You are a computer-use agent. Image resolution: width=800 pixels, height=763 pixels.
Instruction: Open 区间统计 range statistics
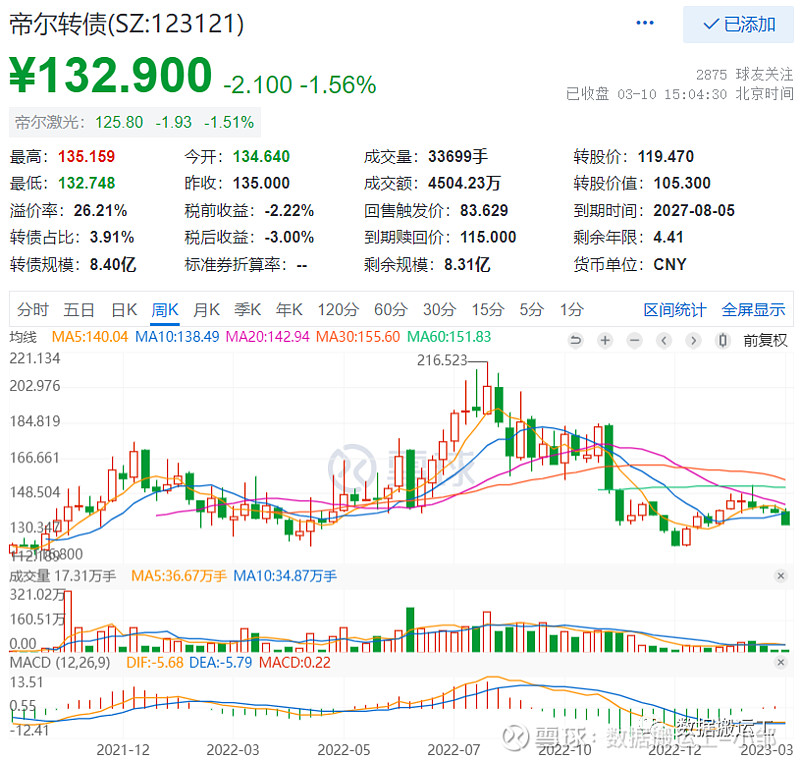(674, 309)
